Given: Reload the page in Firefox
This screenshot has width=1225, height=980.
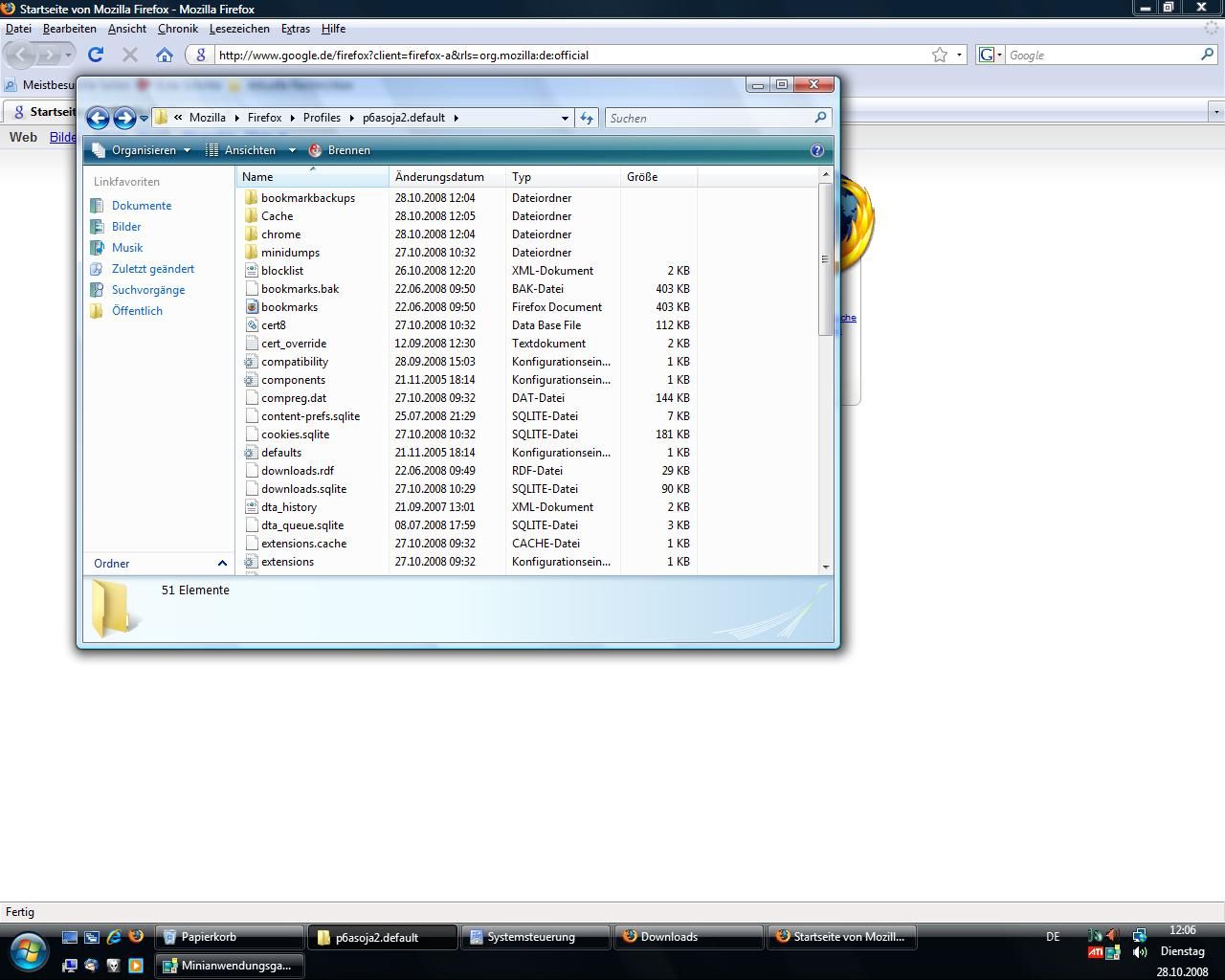Looking at the screenshot, I should [96, 55].
